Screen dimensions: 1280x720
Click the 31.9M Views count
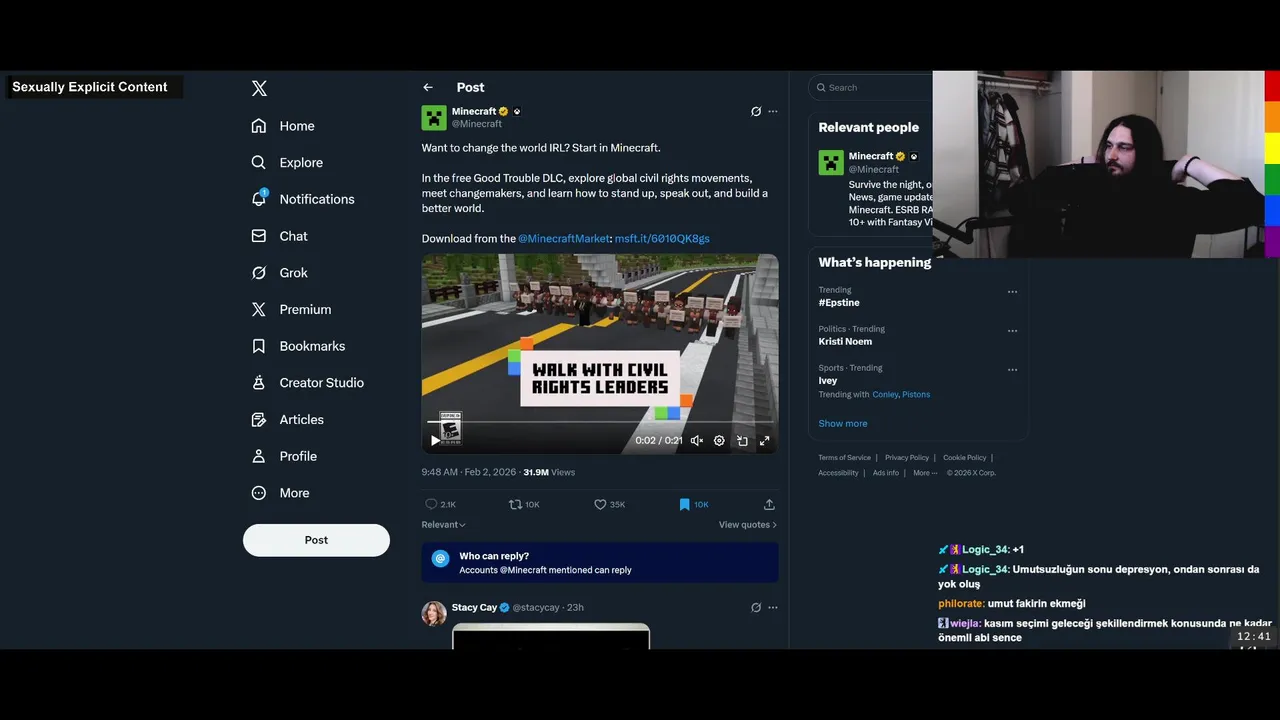(549, 473)
